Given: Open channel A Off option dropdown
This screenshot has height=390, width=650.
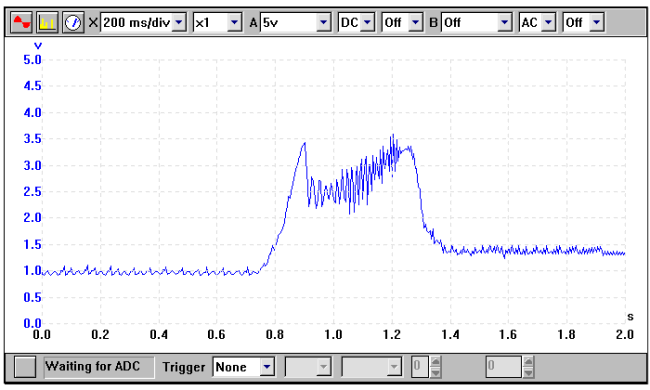Looking at the screenshot, I should (x=415, y=22).
